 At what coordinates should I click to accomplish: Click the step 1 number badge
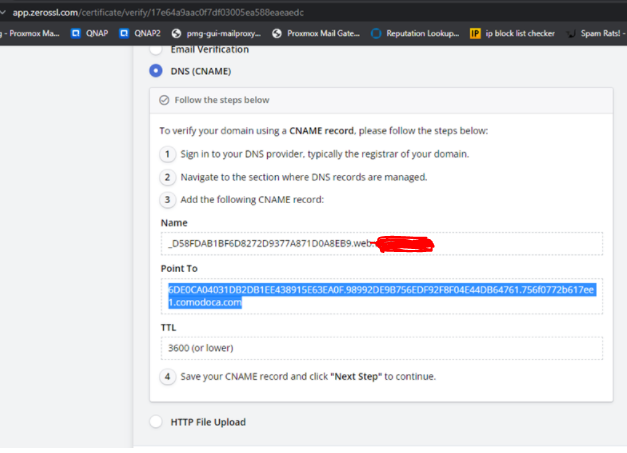[x=167, y=154]
